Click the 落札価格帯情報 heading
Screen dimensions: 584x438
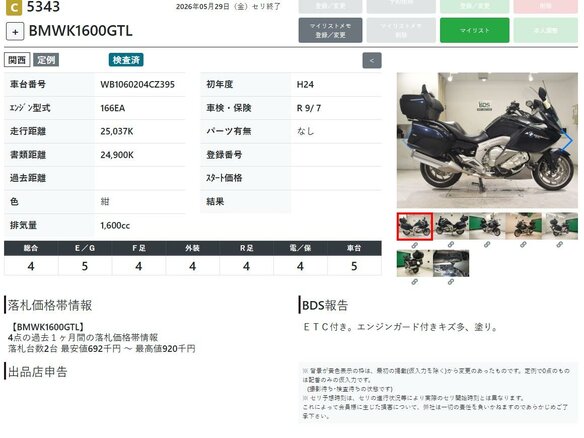50,305
